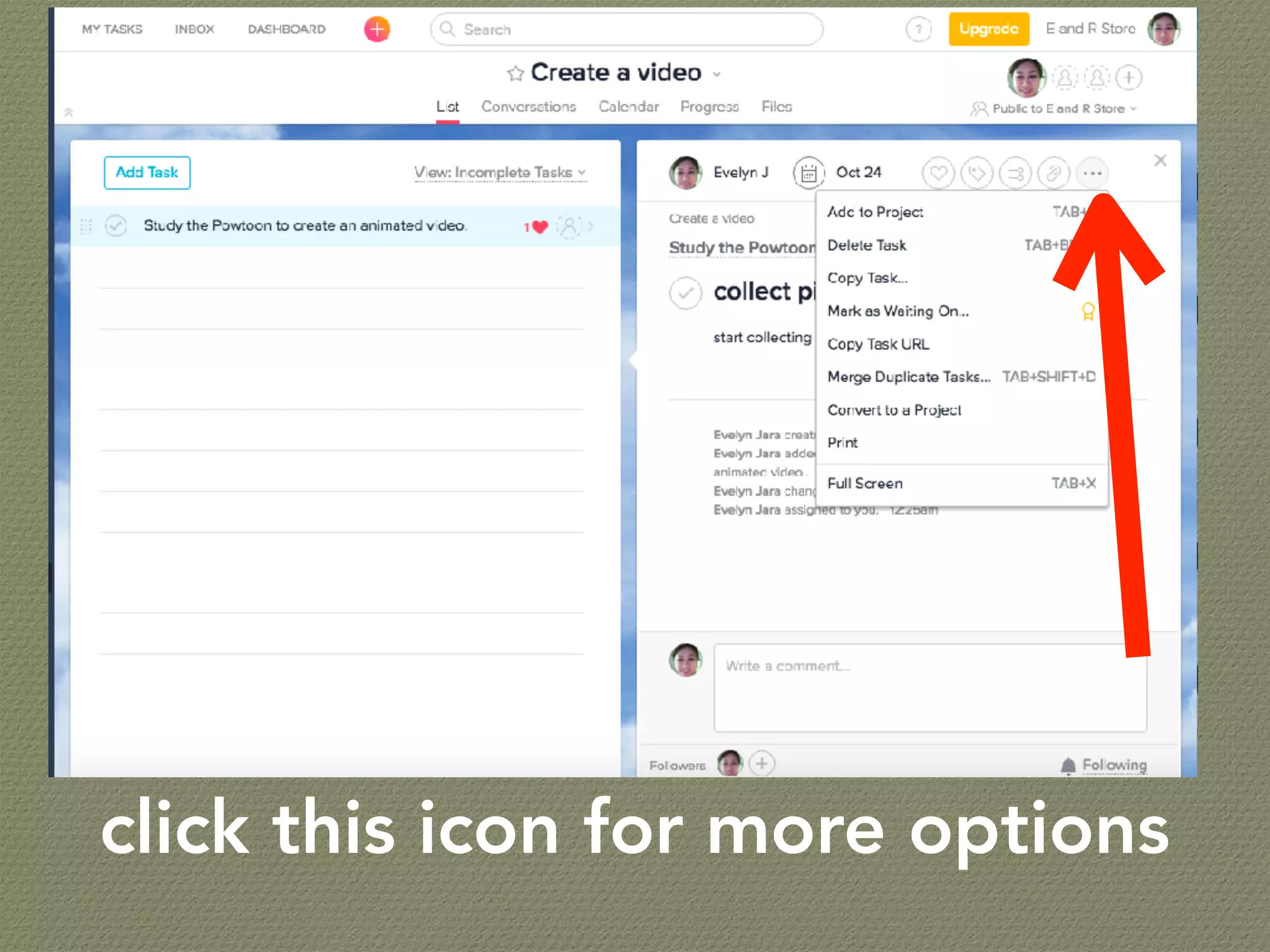Select Add to Project menu item
The width and height of the screenshot is (1270, 952).
point(961,212)
